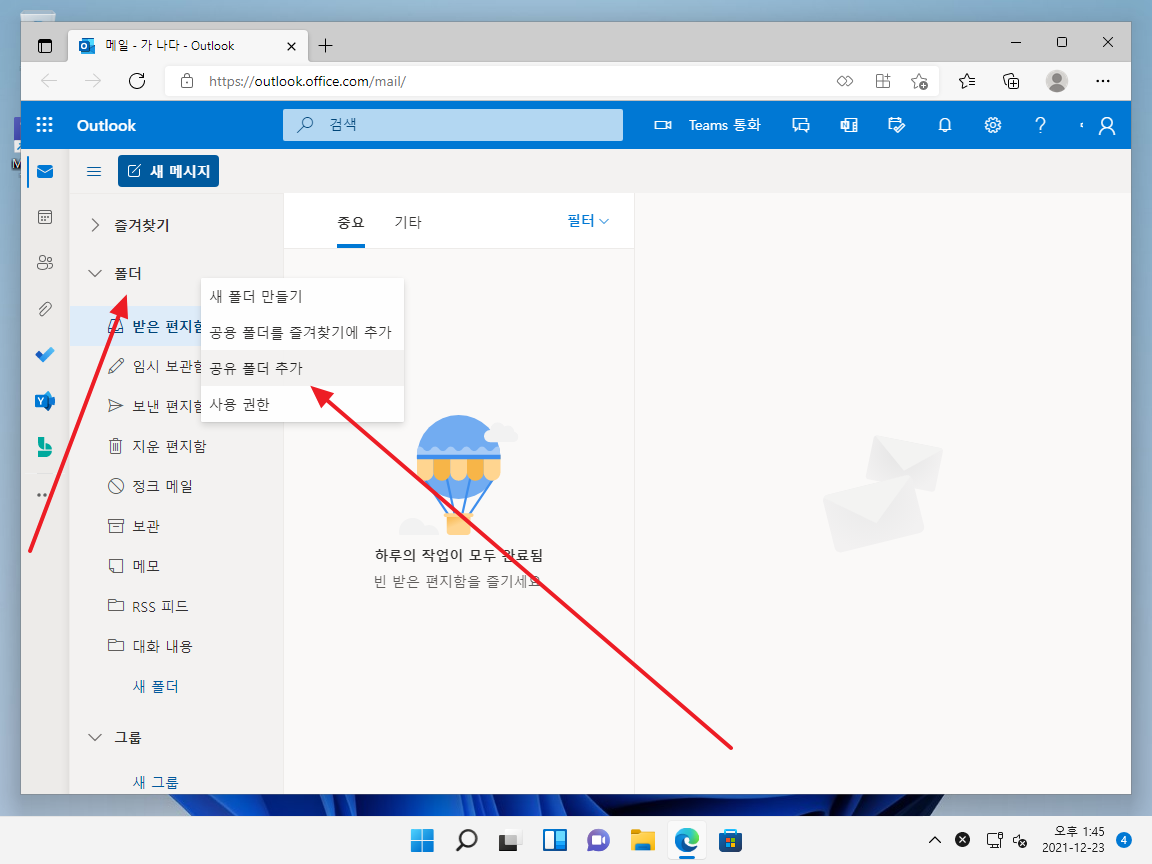Click the browser refresh button
Viewport: 1152px width, 864px height.
137,81
